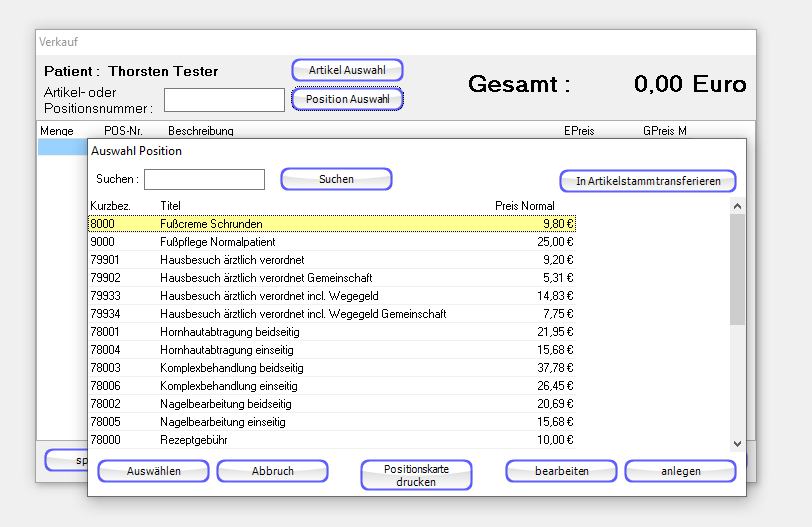This screenshot has height=527, width=812.
Task: Select row 78002 Nagelbearbeitung beidseitig
Action: tap(332, 404)
